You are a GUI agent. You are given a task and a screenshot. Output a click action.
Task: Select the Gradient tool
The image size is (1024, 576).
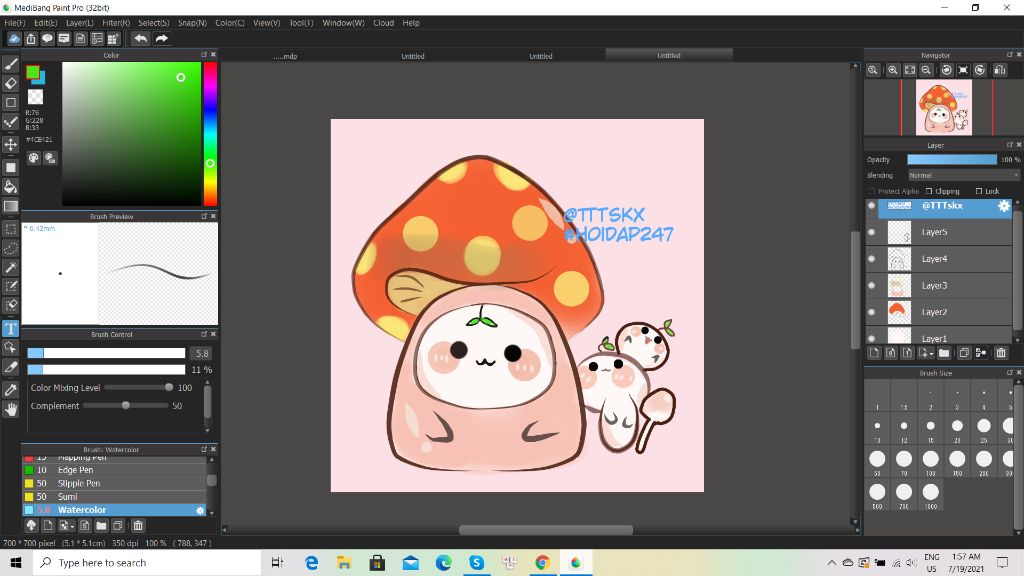10,206
